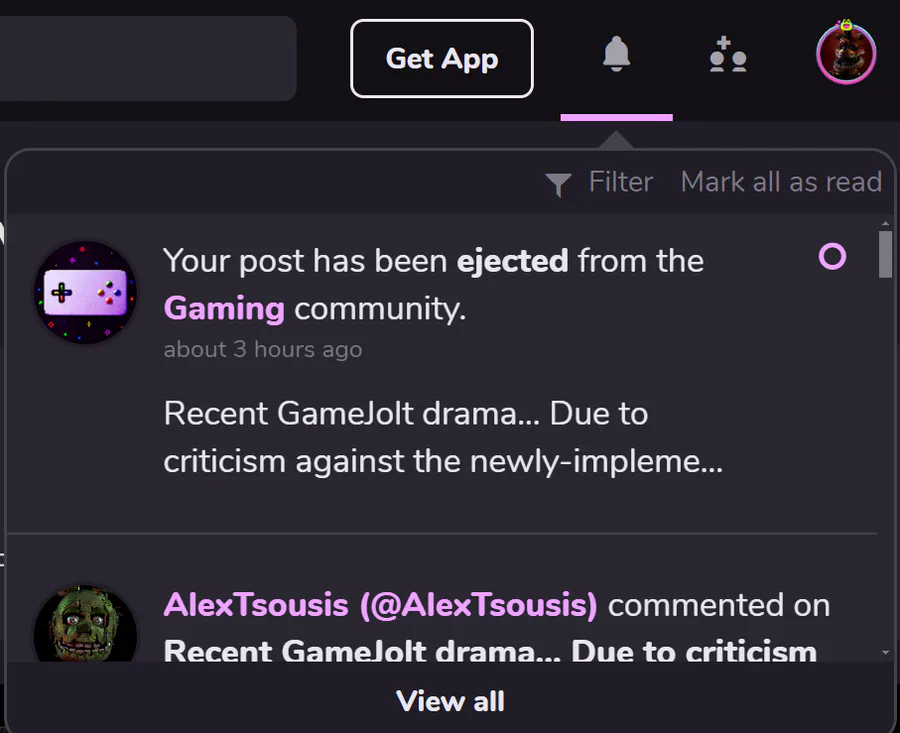Open the AlexTsousis (@AlexTsousis) profile link
Screen dimensions: 900x733
point(380,605)
